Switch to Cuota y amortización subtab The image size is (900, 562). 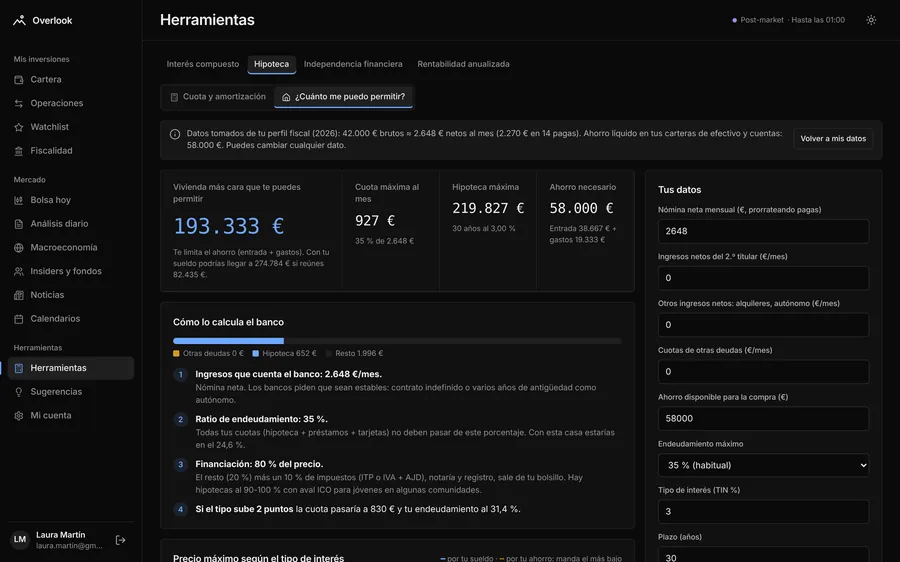pyautogui.click(x=218, y=97)
